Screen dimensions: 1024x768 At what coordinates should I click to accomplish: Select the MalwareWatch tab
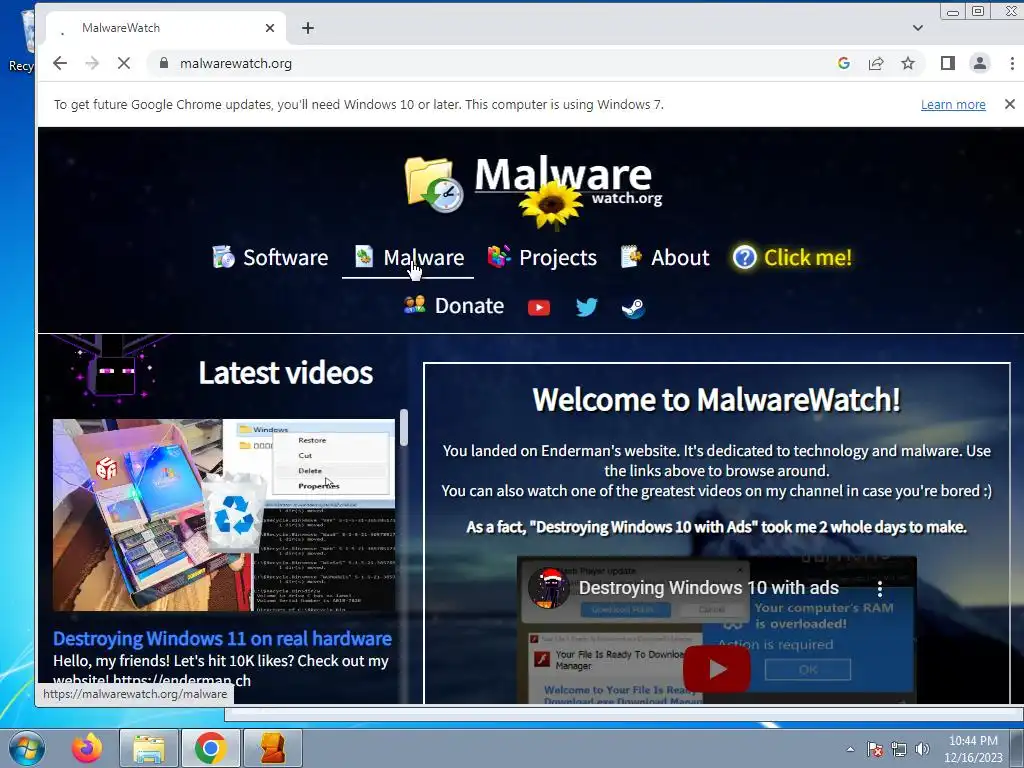pos(166,28)
